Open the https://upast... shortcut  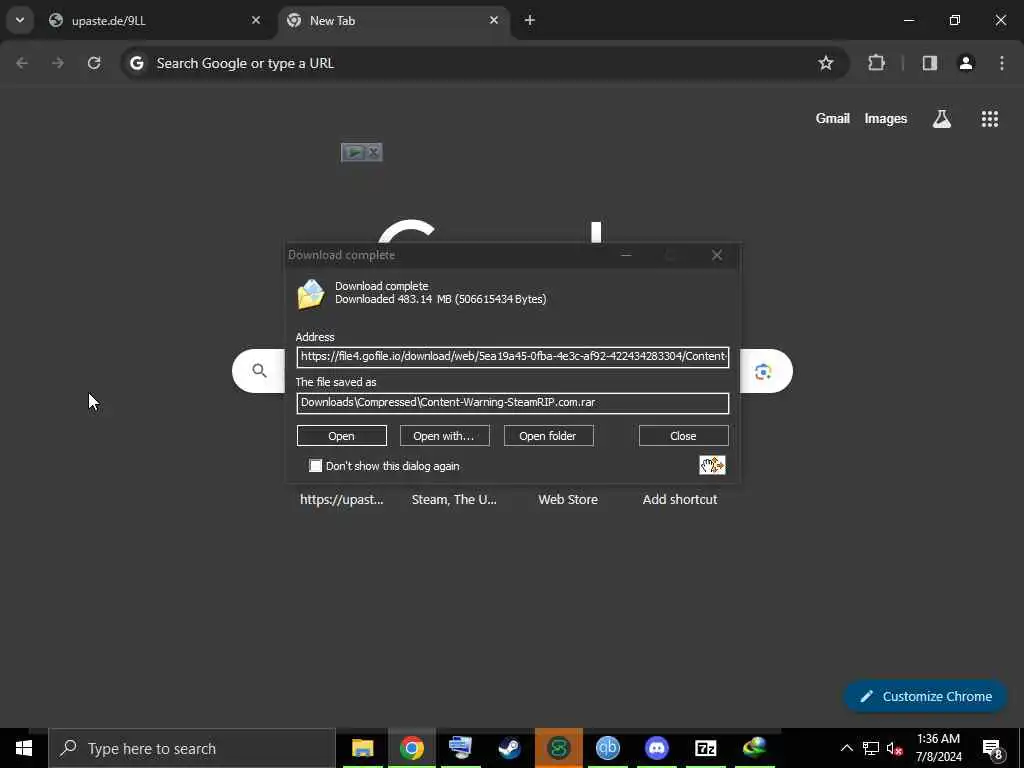342,500
